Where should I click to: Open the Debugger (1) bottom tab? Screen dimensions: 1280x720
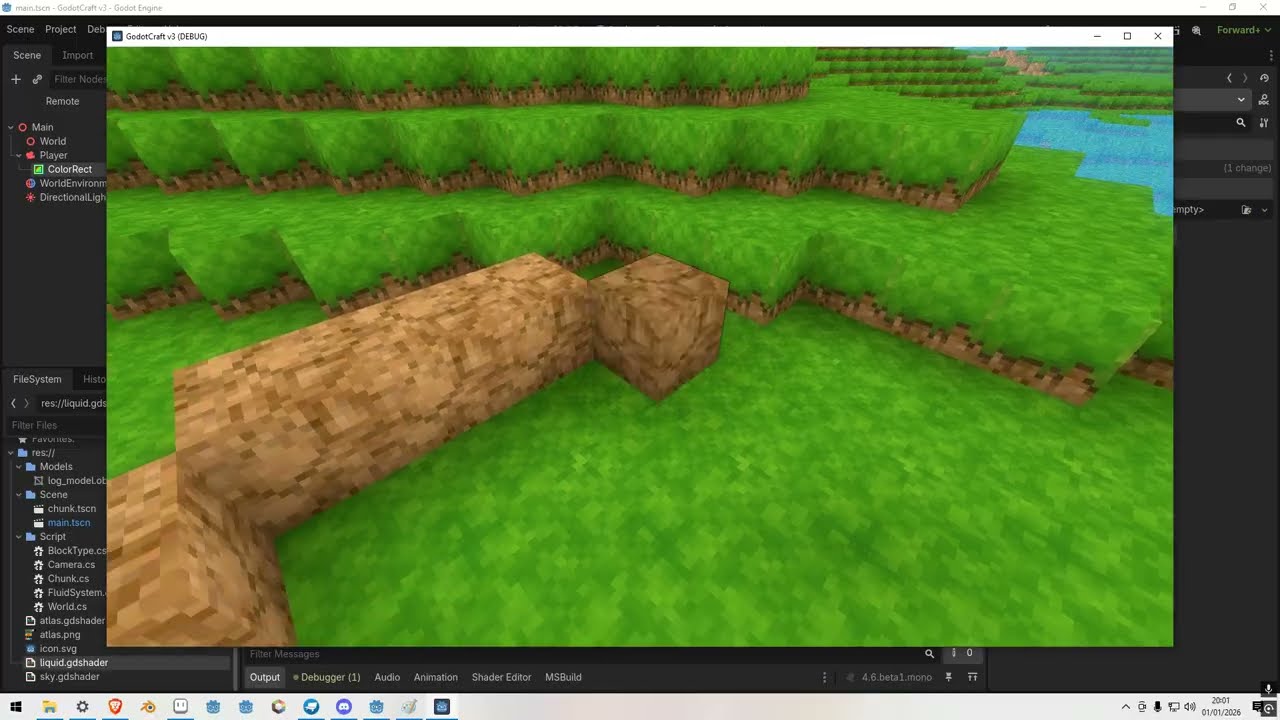pyautogui.click(x=327, y=677)
